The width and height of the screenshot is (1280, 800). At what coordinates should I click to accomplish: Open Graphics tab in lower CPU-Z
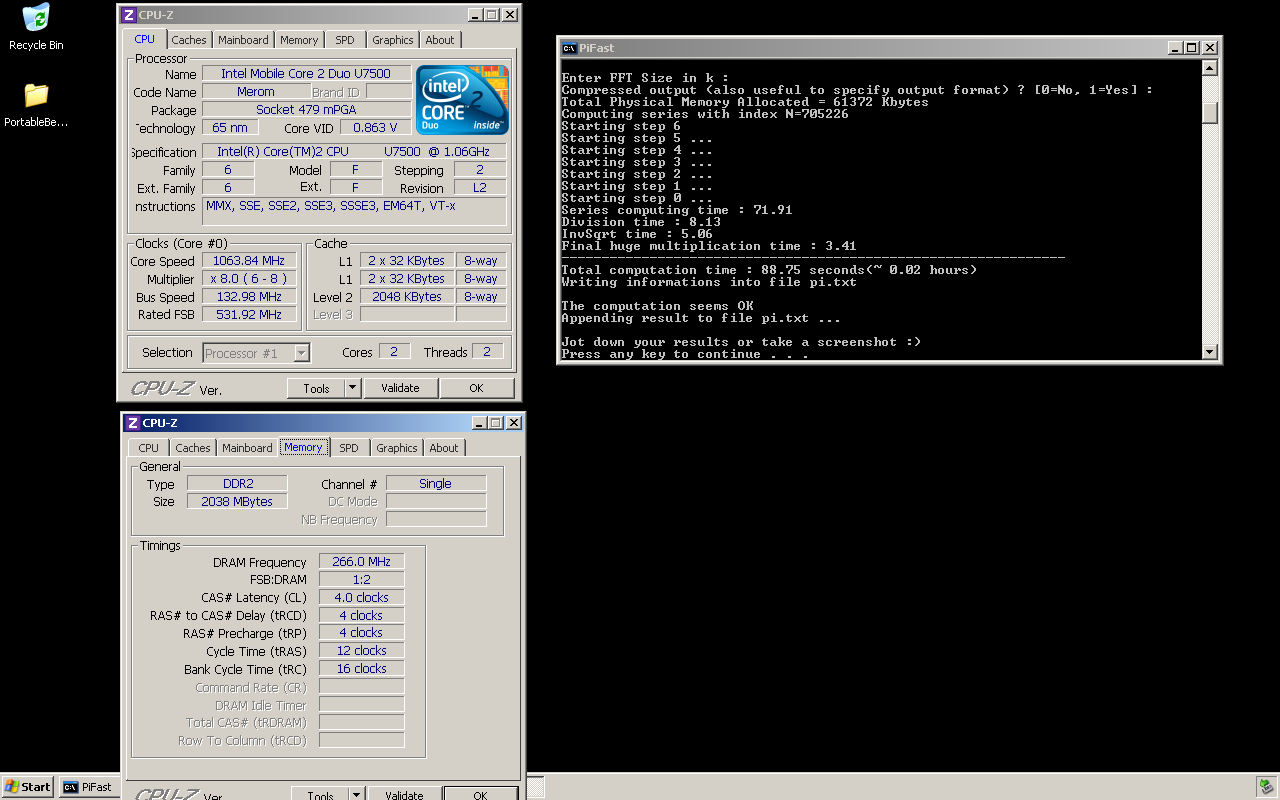point(397,448)
